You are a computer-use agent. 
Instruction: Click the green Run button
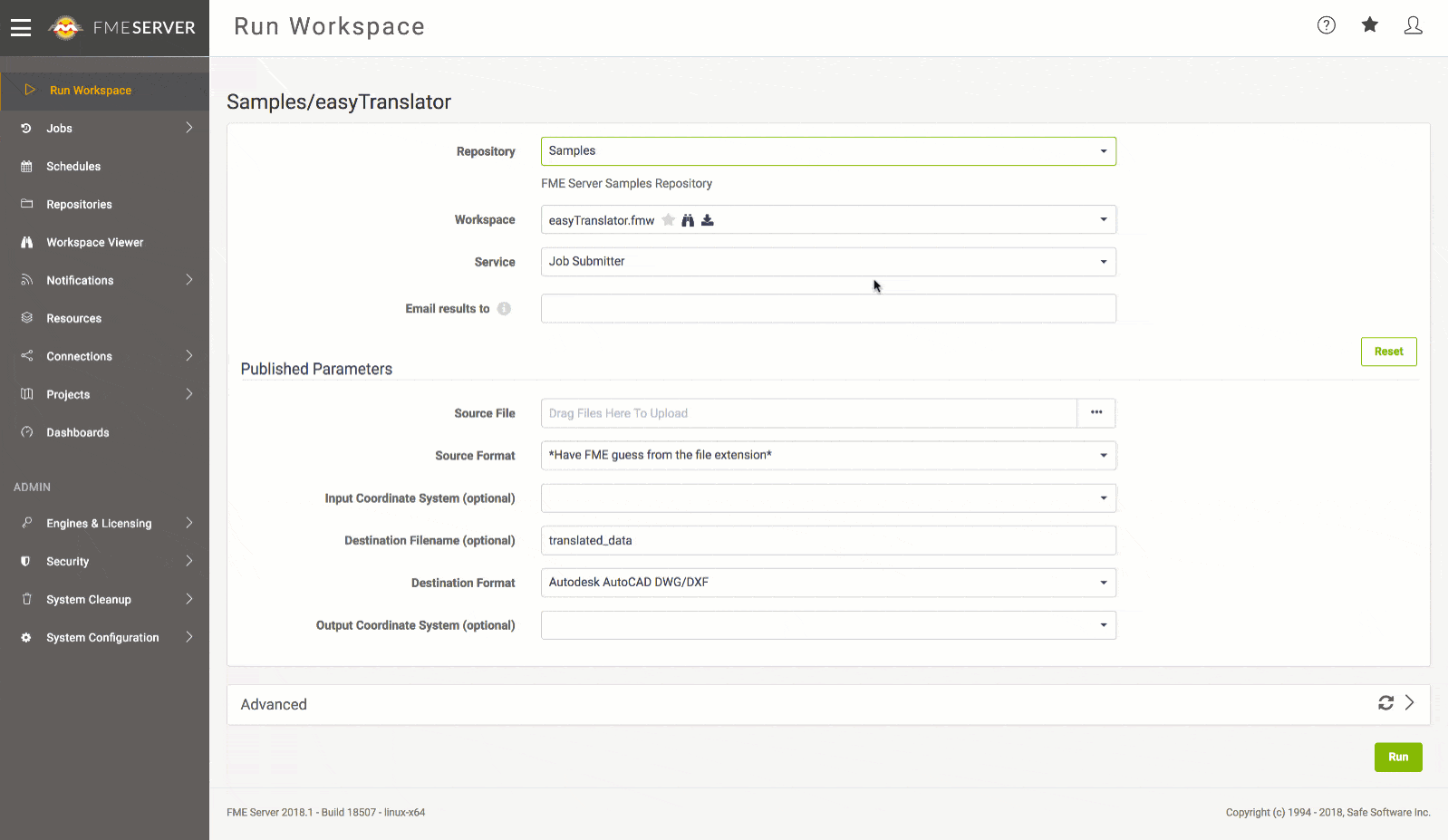(1398, 758)
